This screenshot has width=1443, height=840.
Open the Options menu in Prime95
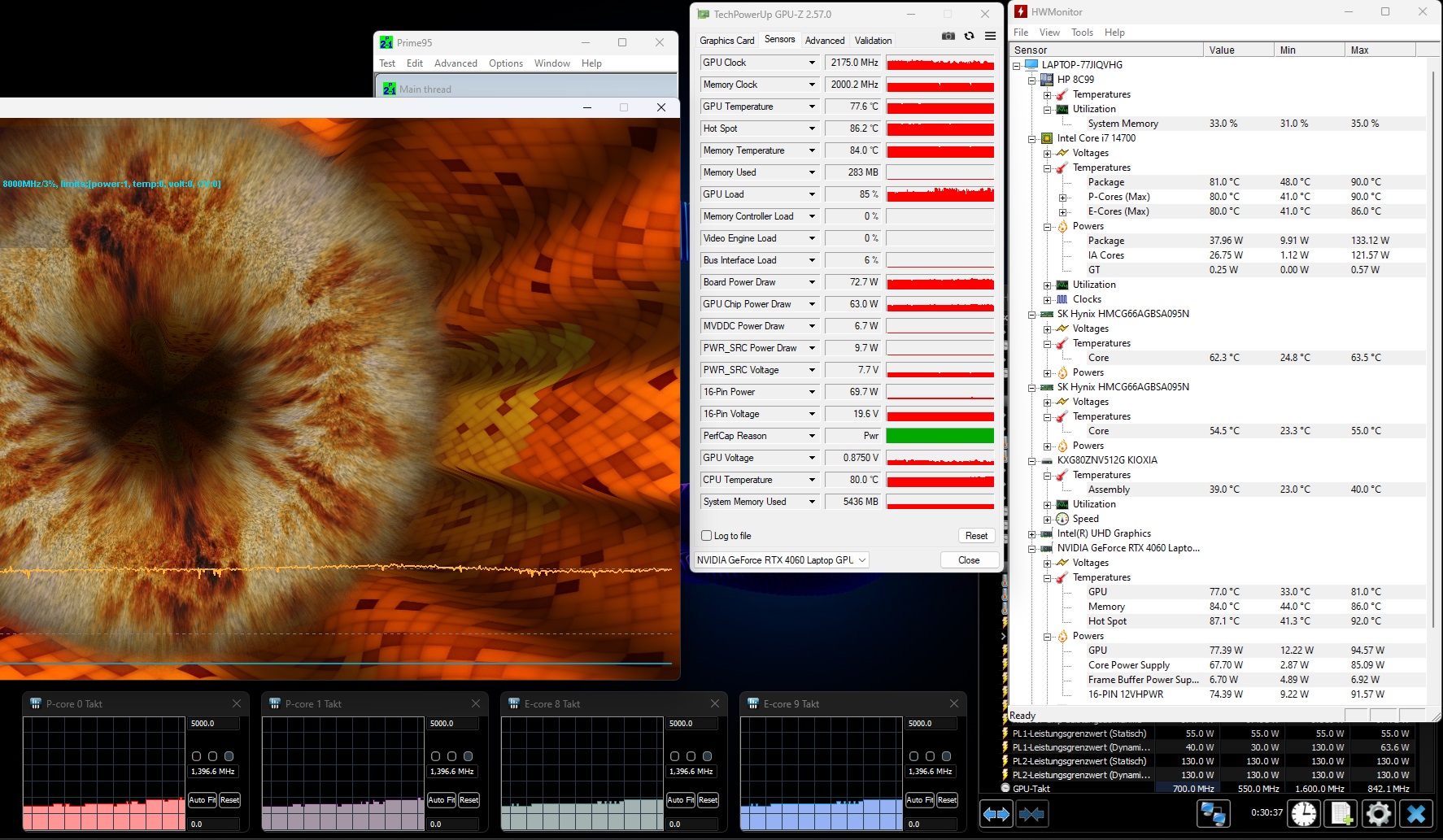coord(505,63)
